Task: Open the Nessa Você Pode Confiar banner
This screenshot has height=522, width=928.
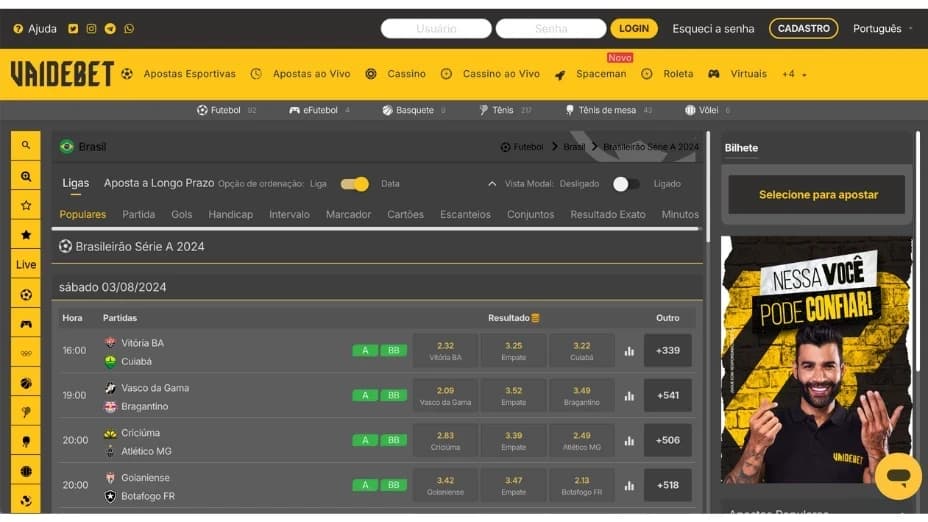Action: [x=817, y=360]
